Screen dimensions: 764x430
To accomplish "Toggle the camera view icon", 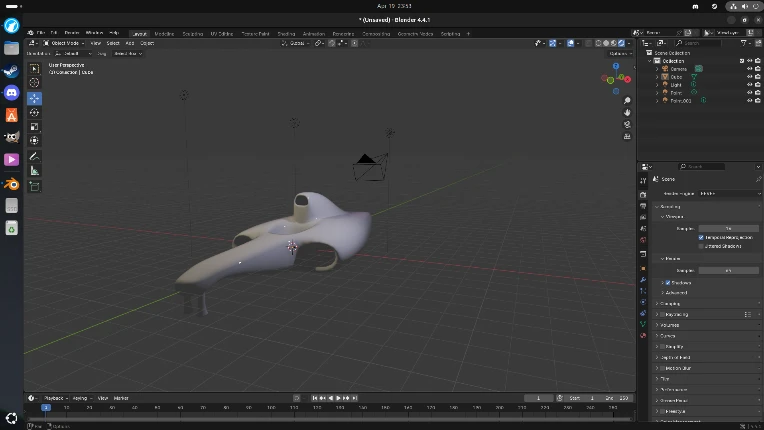I will point(627,125).
